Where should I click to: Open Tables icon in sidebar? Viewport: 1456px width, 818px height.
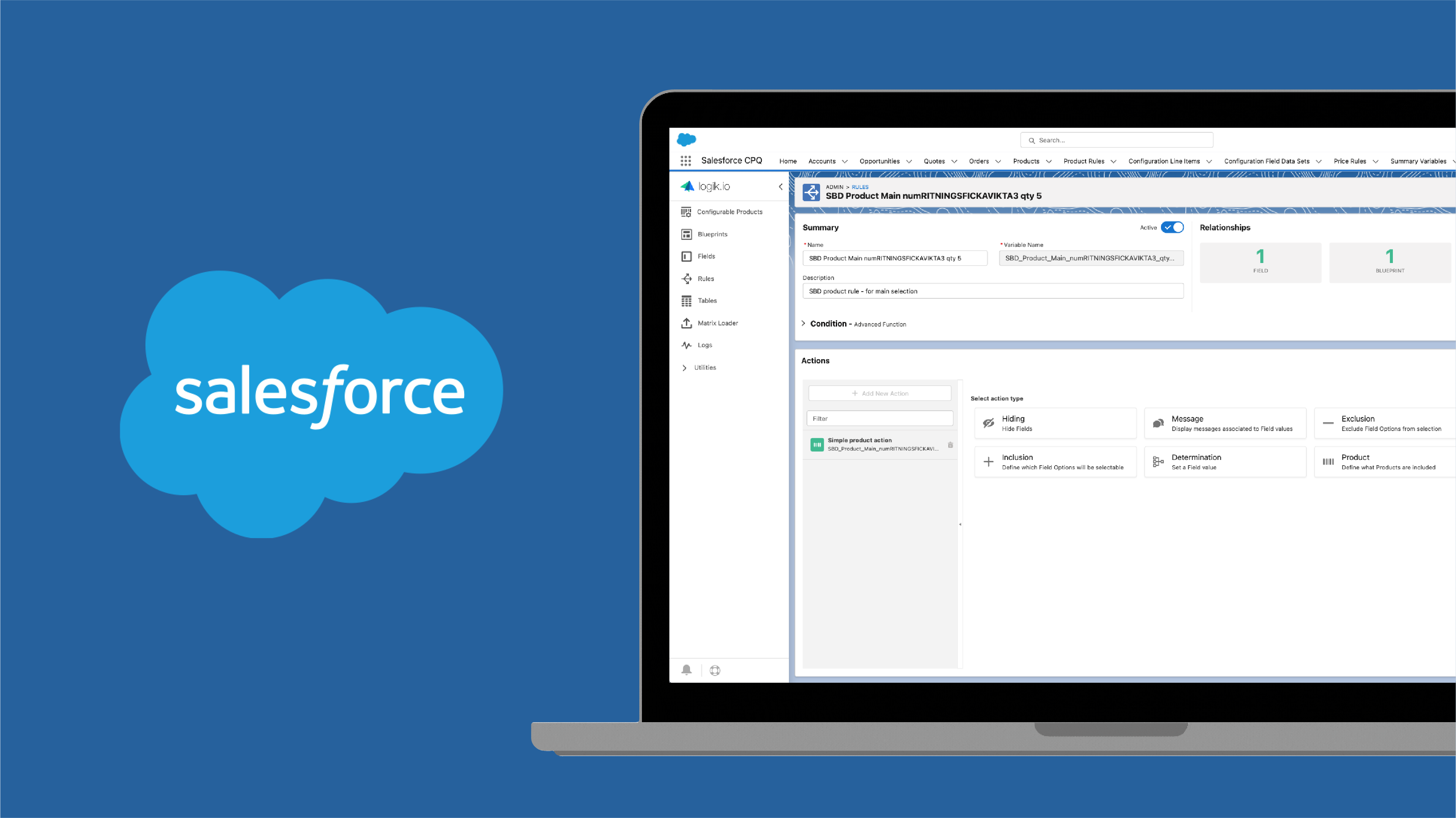click(x=686, y=301)
